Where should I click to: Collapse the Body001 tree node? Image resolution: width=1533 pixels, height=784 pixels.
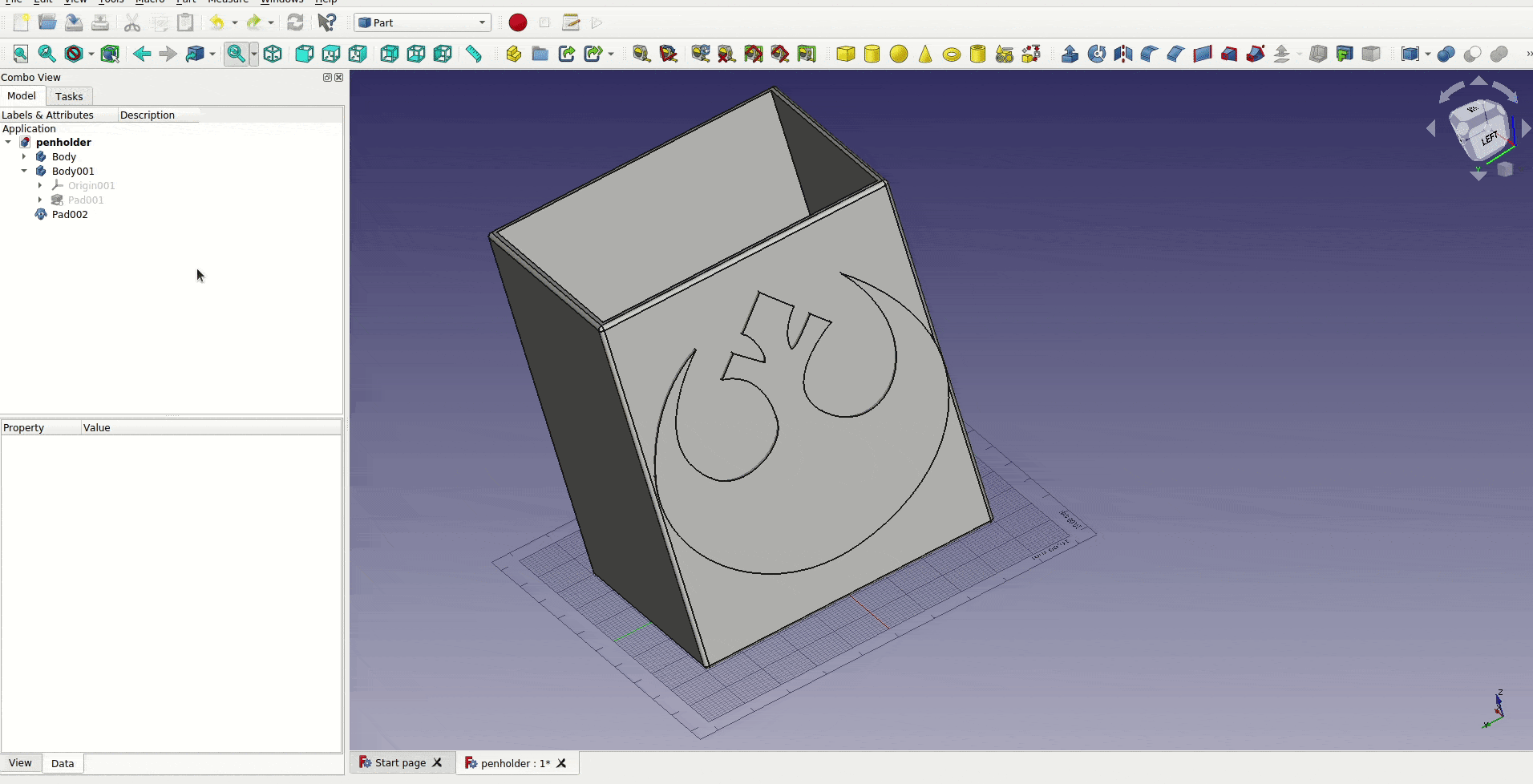[x=24, y=171]
